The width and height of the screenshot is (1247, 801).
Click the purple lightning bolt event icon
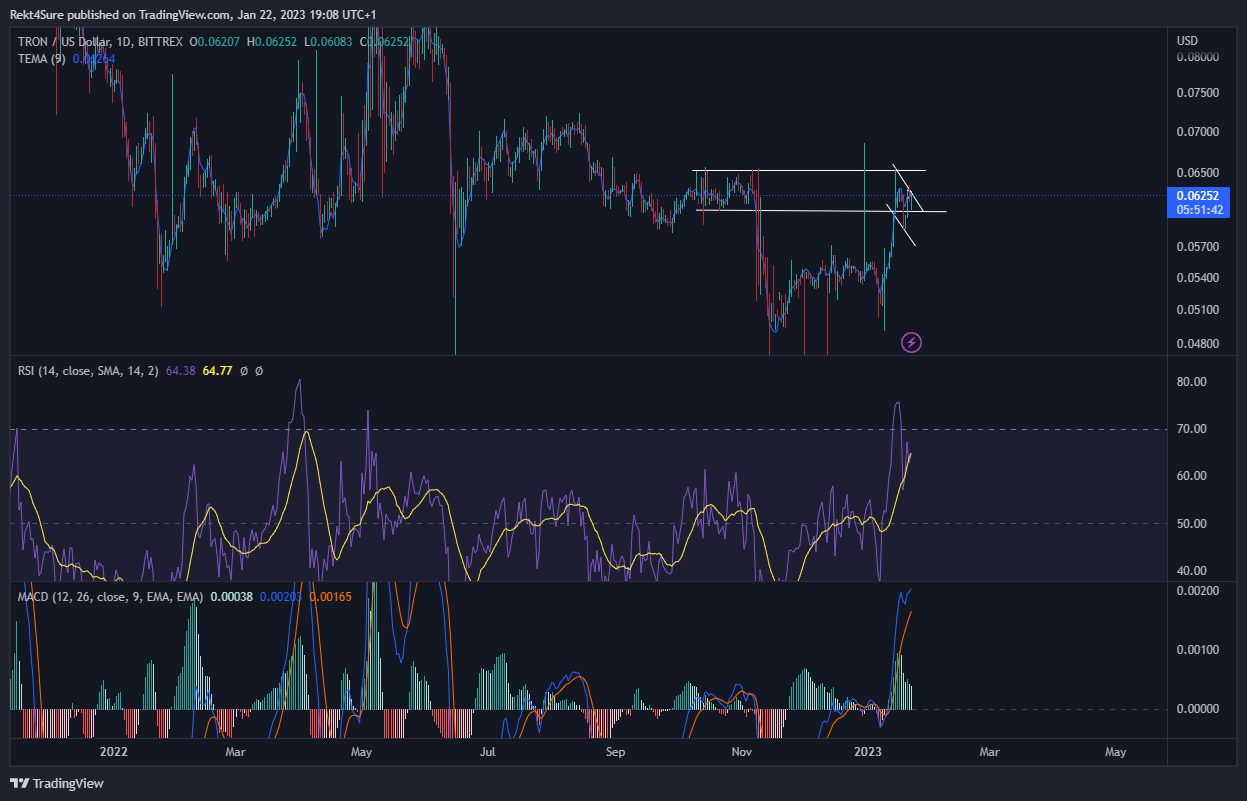point(912,343)
